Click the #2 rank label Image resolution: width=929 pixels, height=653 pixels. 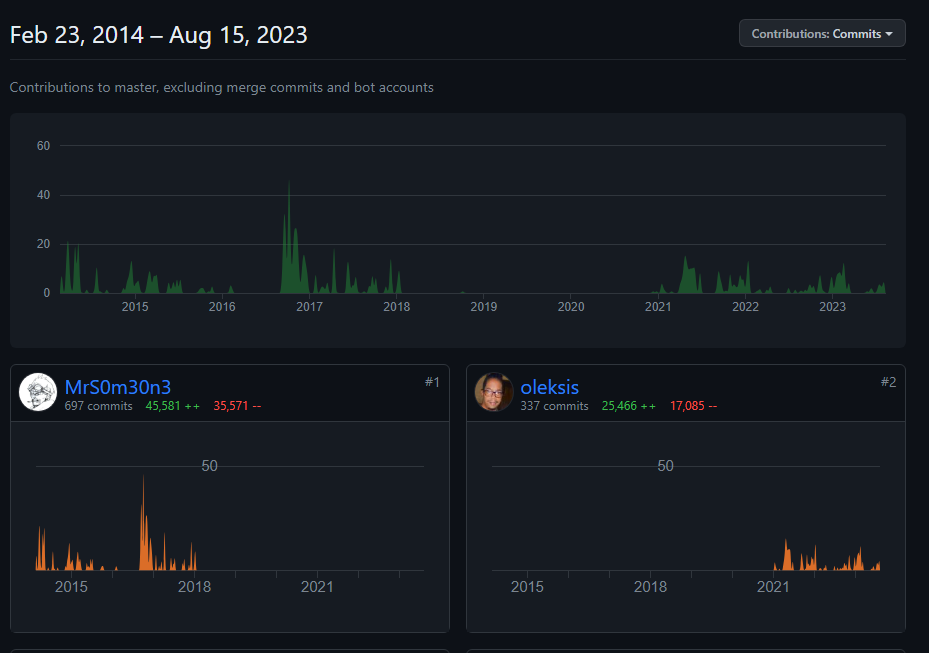click(888, 382)
